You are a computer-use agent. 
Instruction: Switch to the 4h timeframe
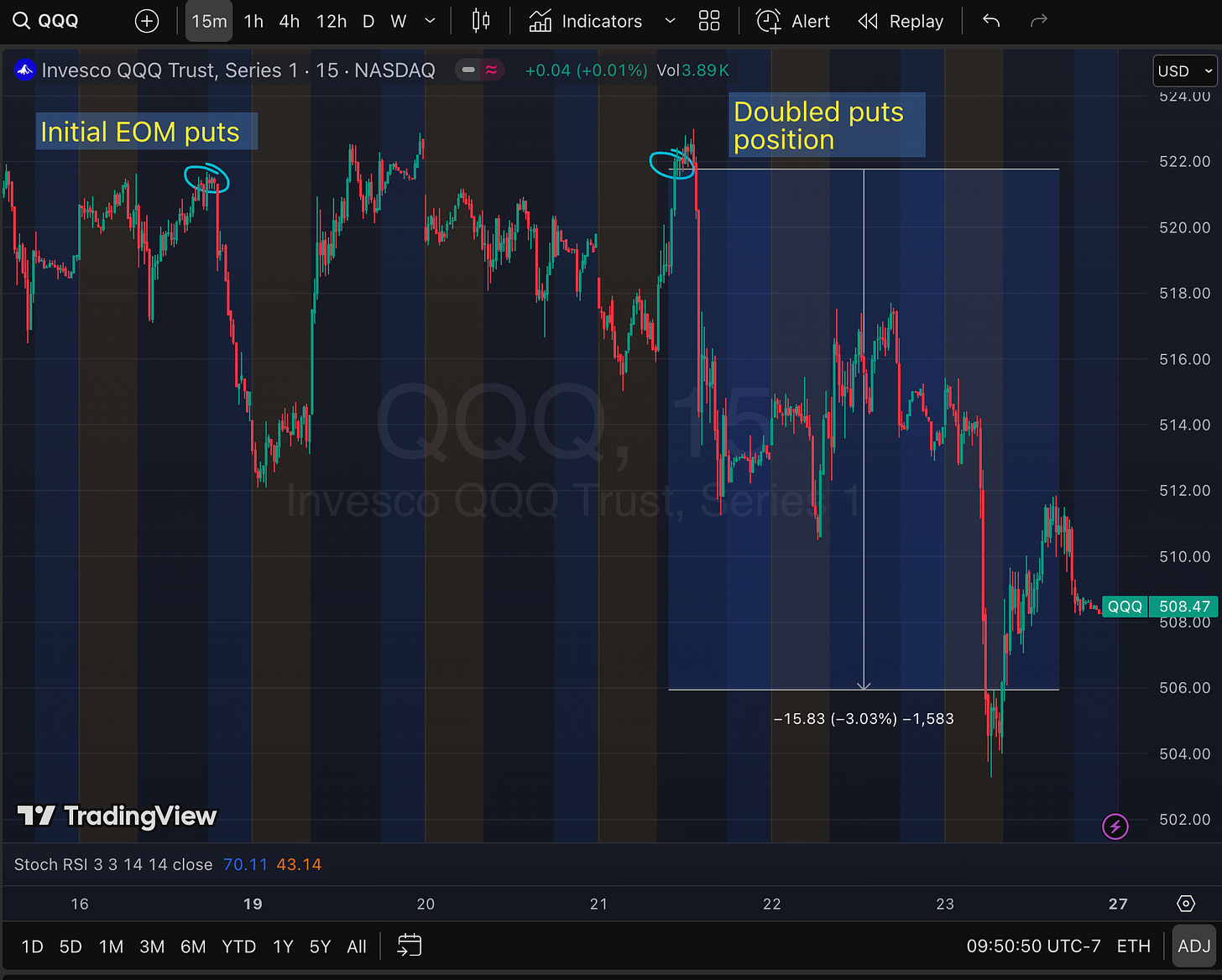click(x=290, y=21)
